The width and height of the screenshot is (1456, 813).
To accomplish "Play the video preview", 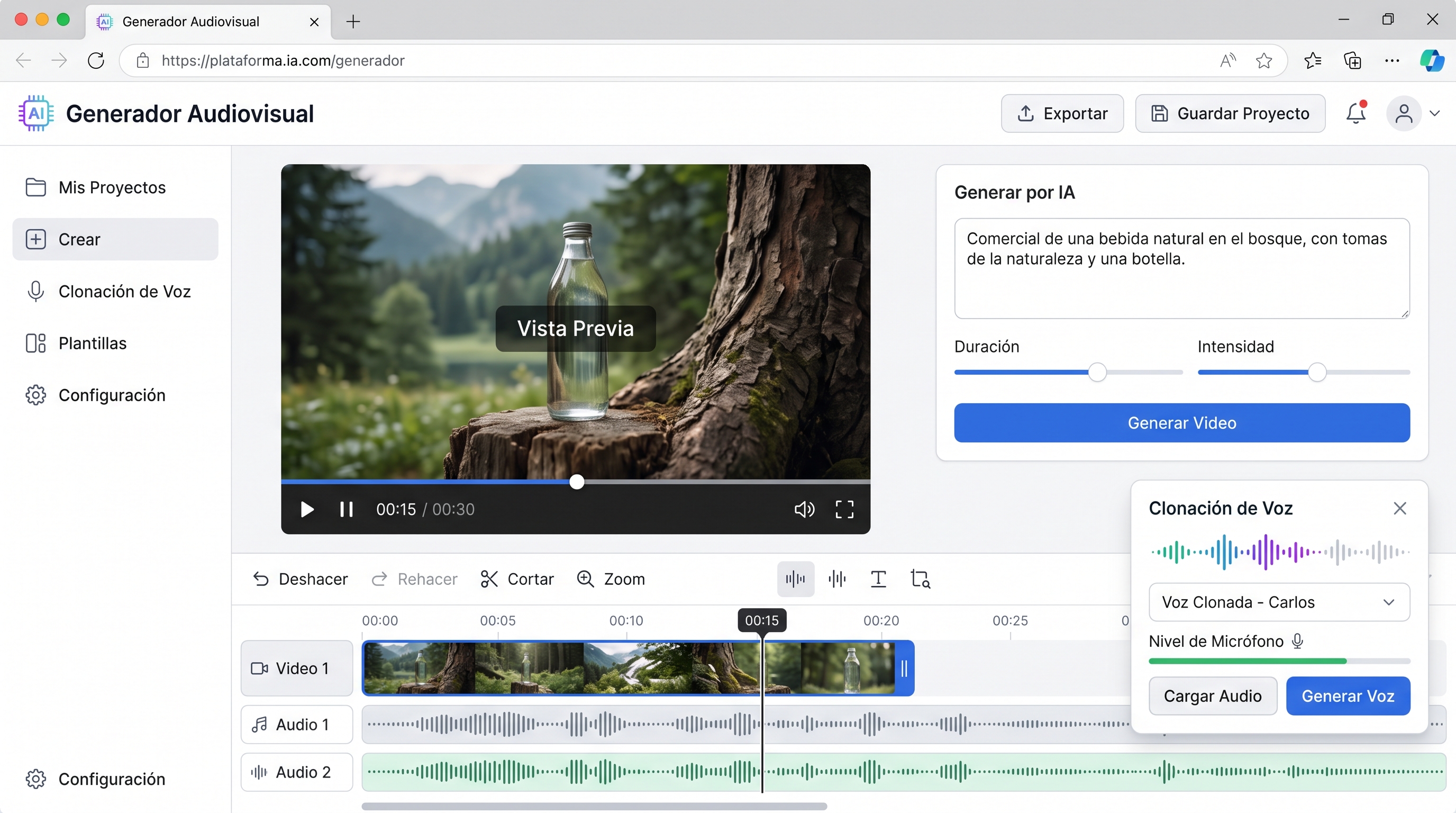I will click(x=307, y=509).
